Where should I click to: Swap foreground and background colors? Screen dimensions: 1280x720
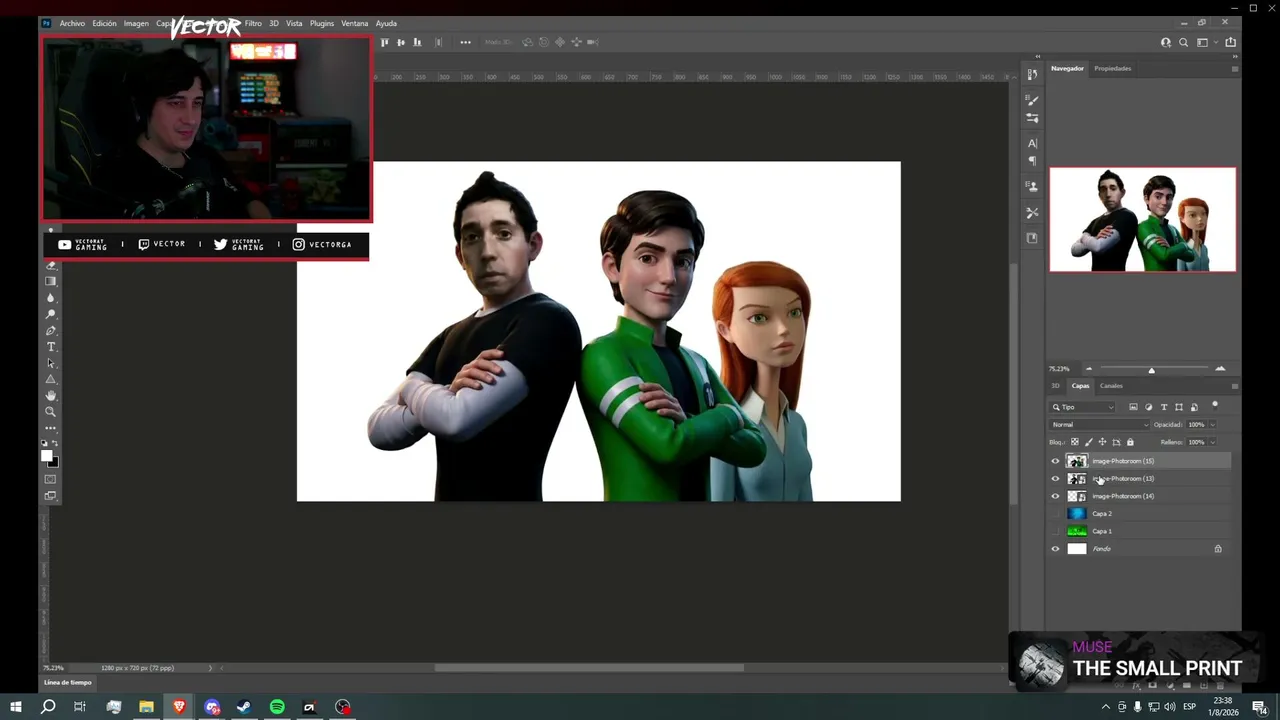(55, 443)
